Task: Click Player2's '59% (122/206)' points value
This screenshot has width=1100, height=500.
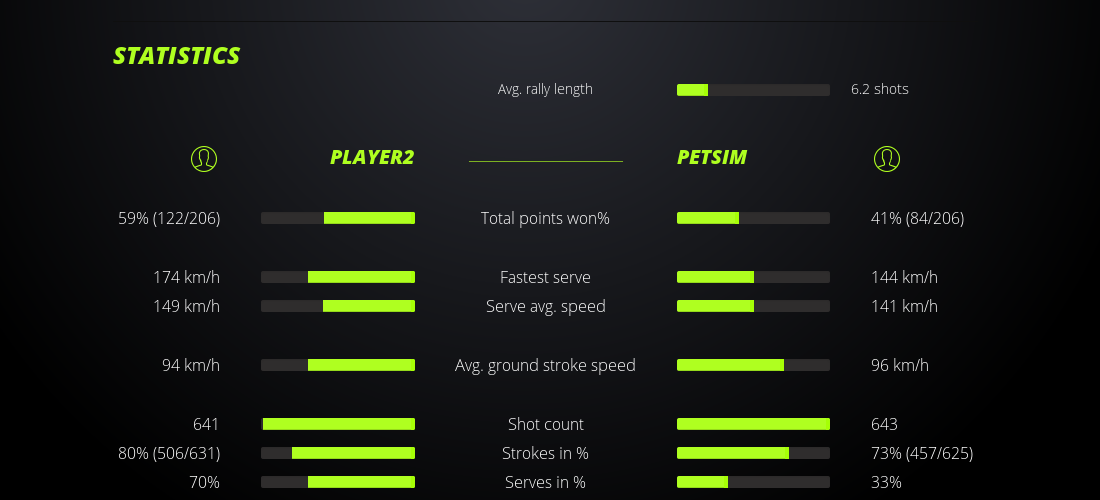Action: coord(169,218)
